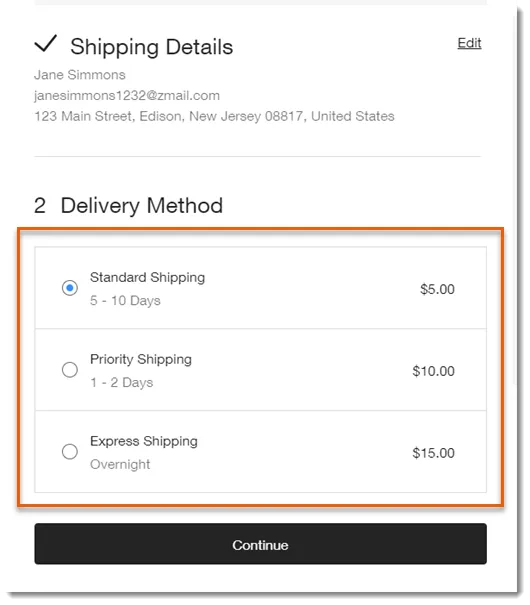Click the checkmark icon beside Shipping Details
The height and width of the screenshot is (605, 530).
(x=46, y=43)
